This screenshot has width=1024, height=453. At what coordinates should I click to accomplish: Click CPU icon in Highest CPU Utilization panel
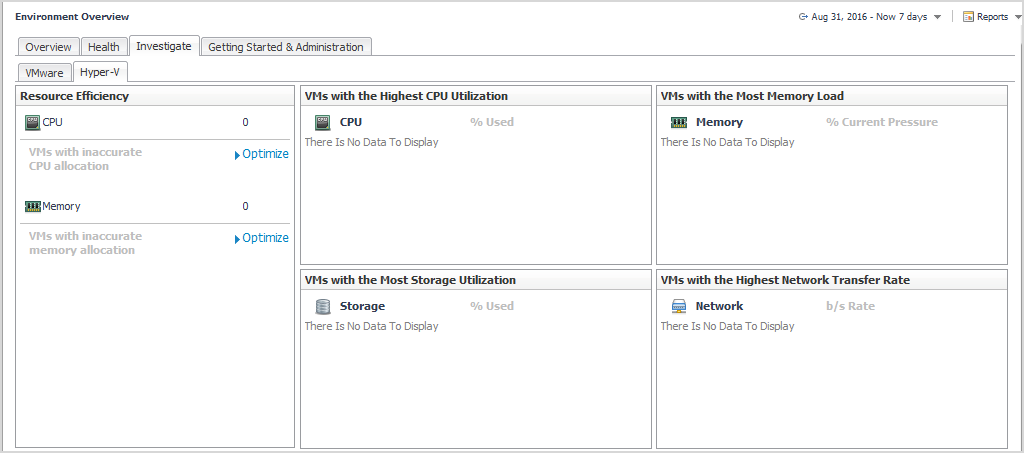pyautogui.click(x=323, y=123)
